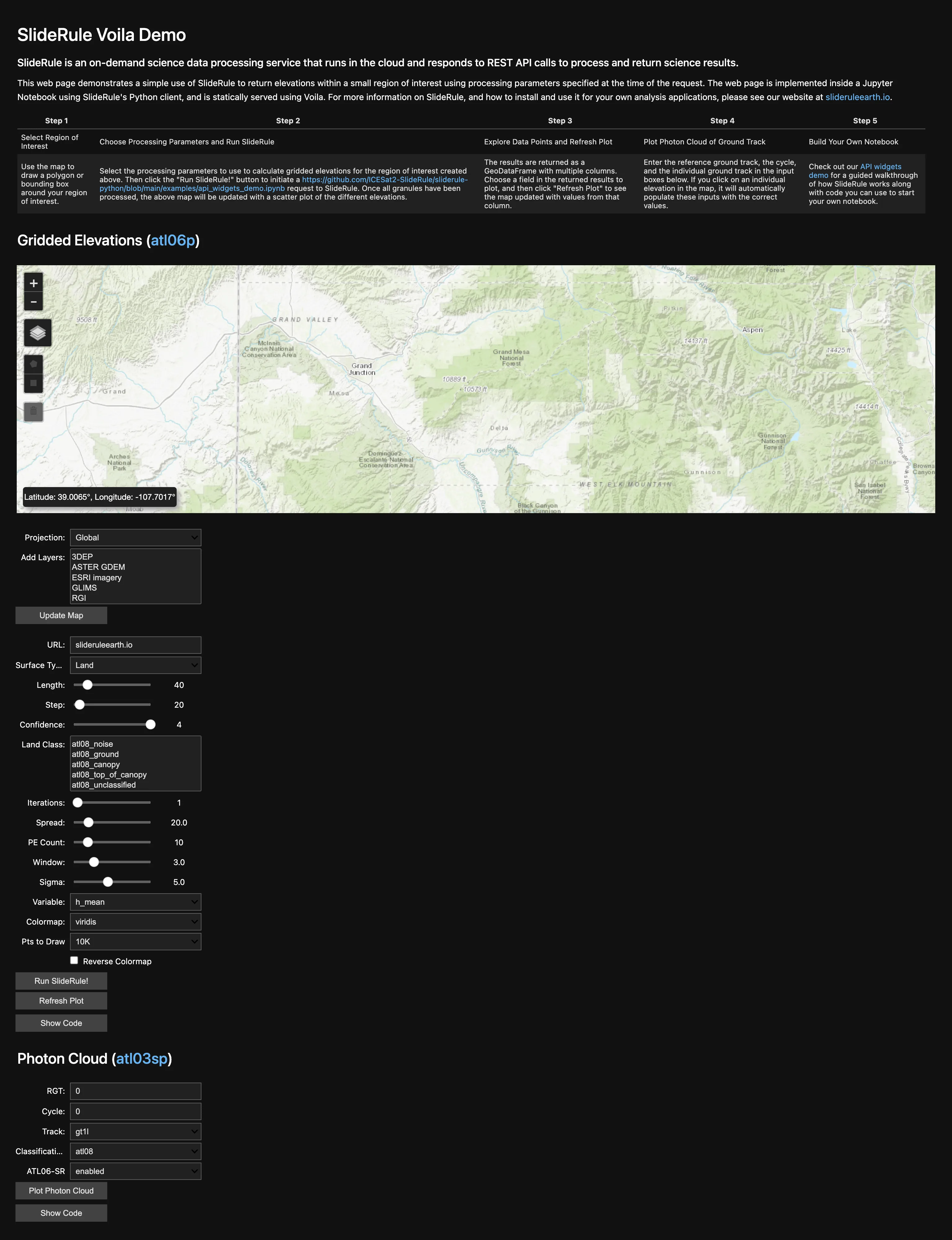Select atl08_noise land class
This screenshot has width=952, height=1240.
135,744
